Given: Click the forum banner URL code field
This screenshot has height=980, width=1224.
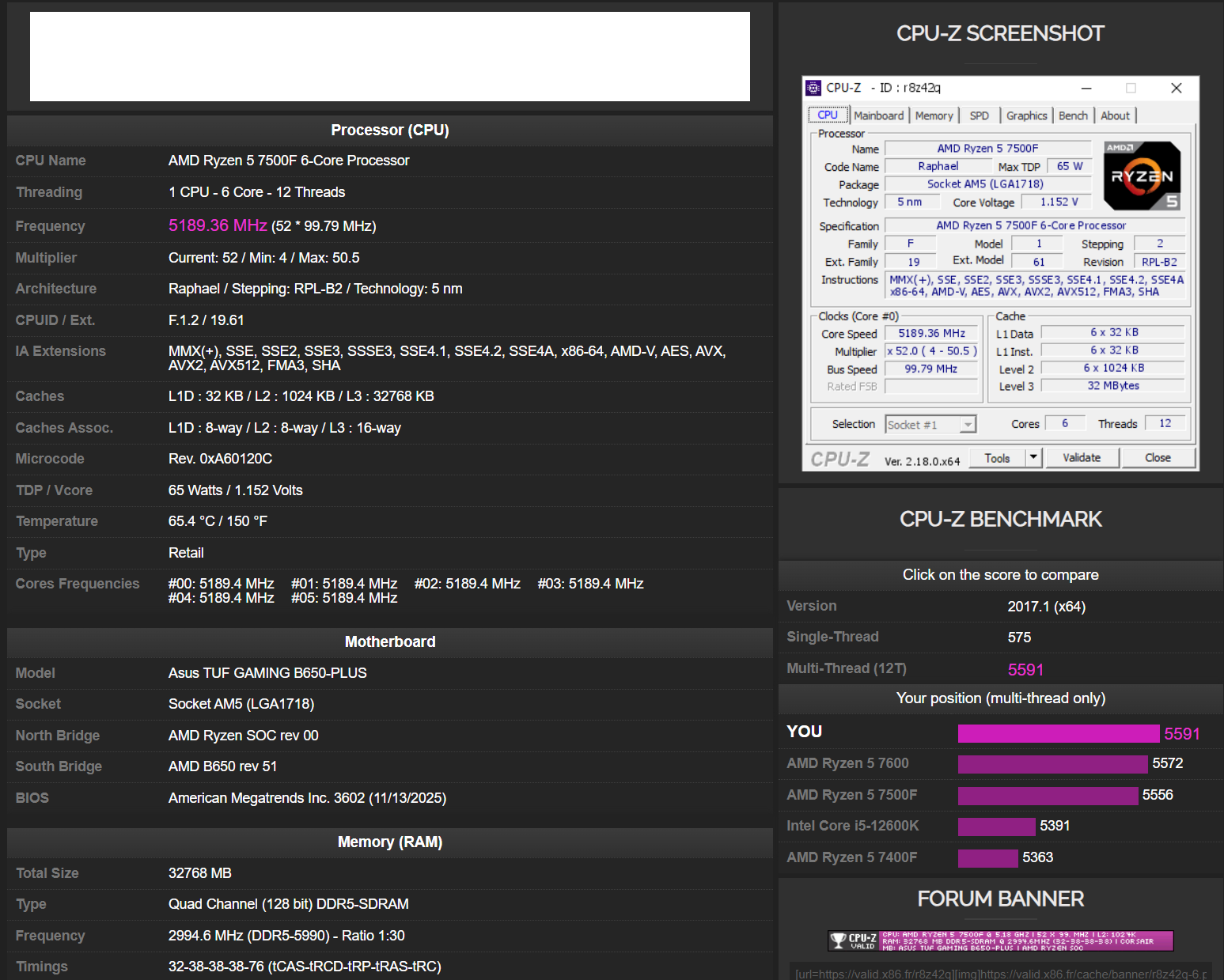Looking at the screenshot, I should (x=1000, y=973).
